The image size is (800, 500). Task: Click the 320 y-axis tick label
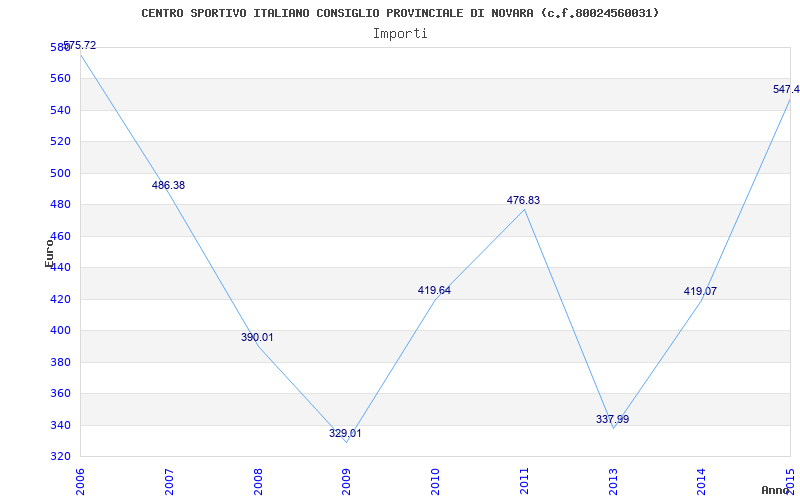click(59, 457)
